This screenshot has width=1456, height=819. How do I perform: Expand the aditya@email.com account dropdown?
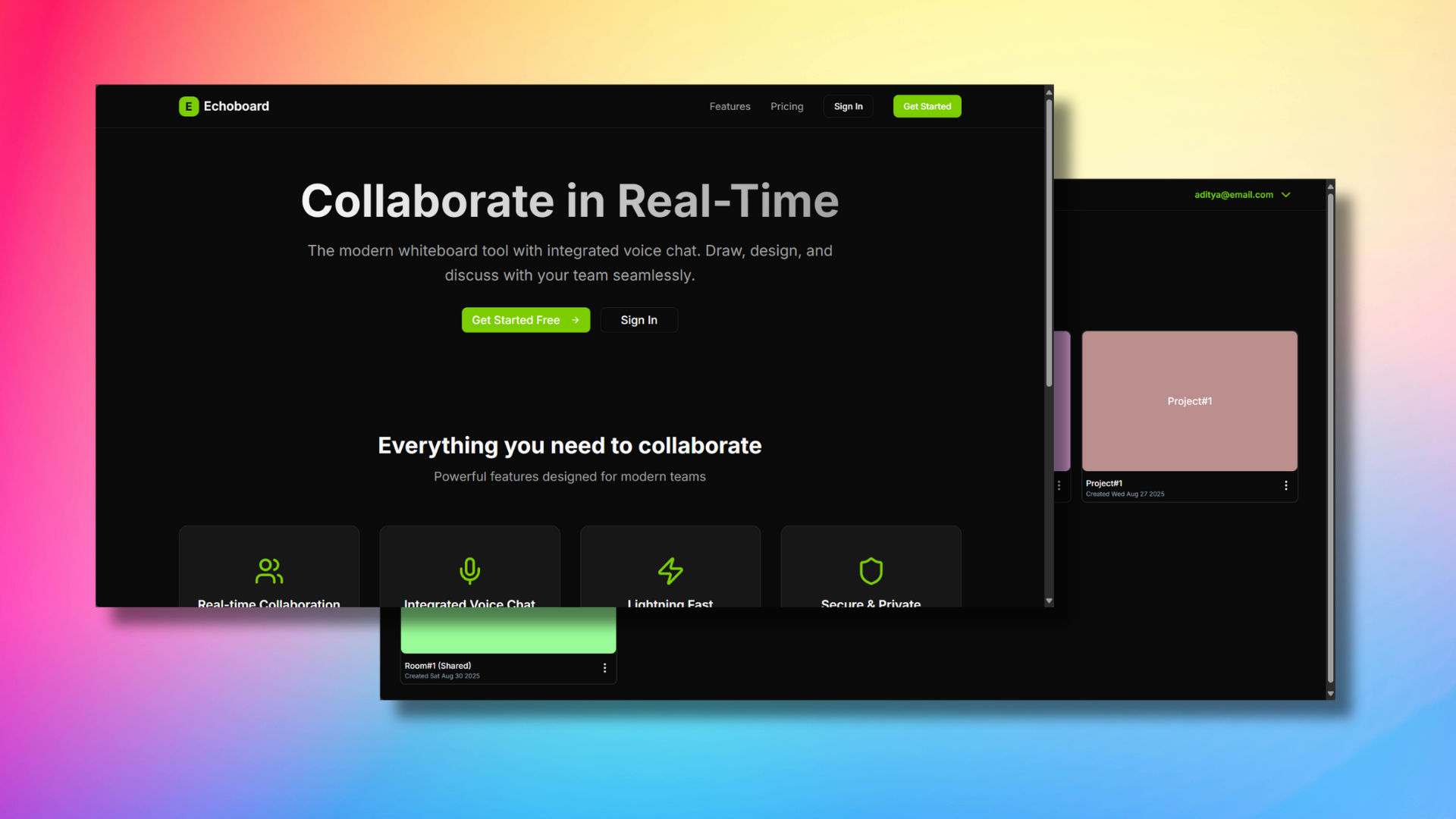(1234, 195)
